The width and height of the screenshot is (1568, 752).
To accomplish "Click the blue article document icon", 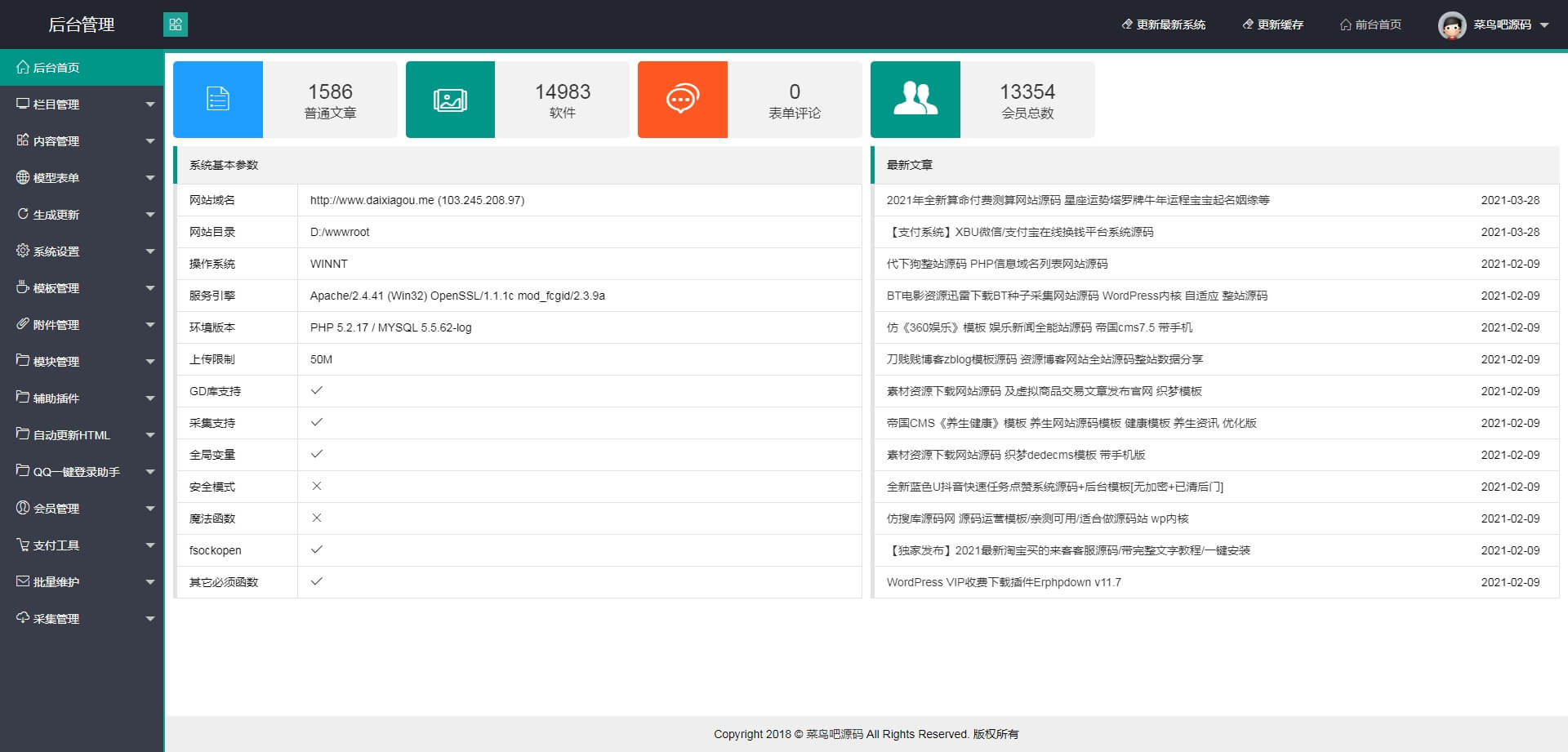I will tap(217, 100).
